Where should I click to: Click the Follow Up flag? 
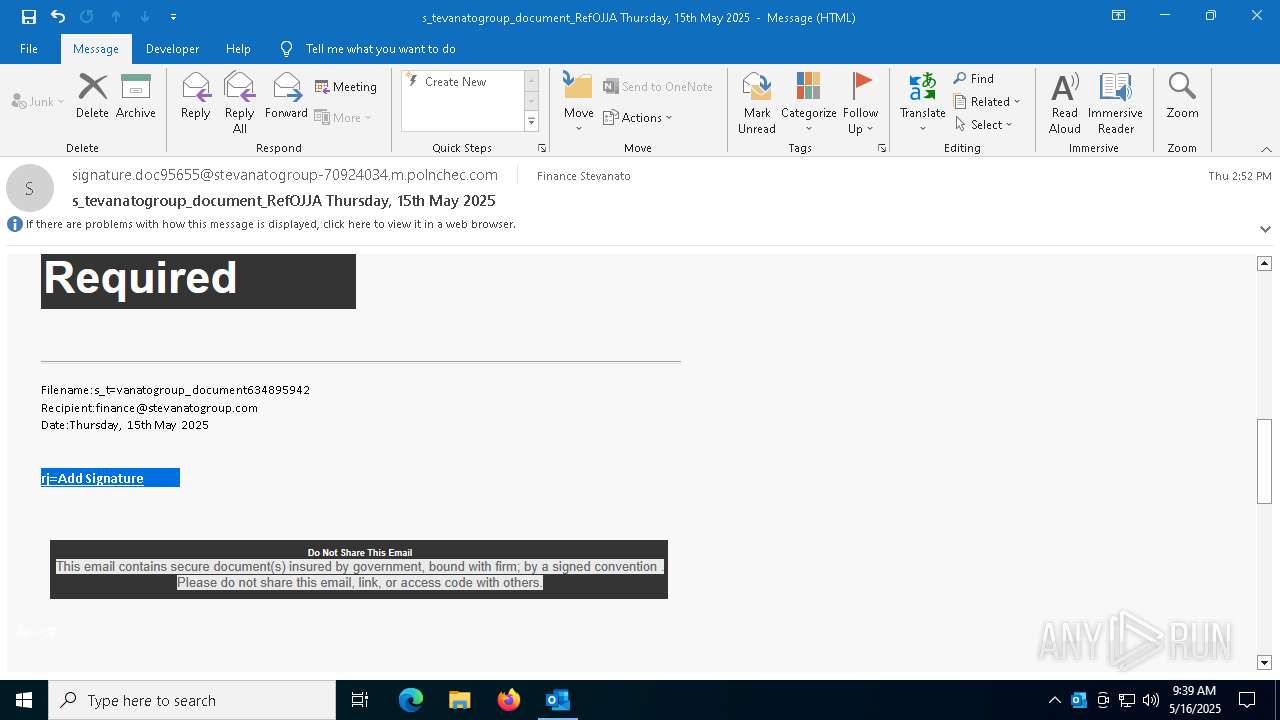860,103
